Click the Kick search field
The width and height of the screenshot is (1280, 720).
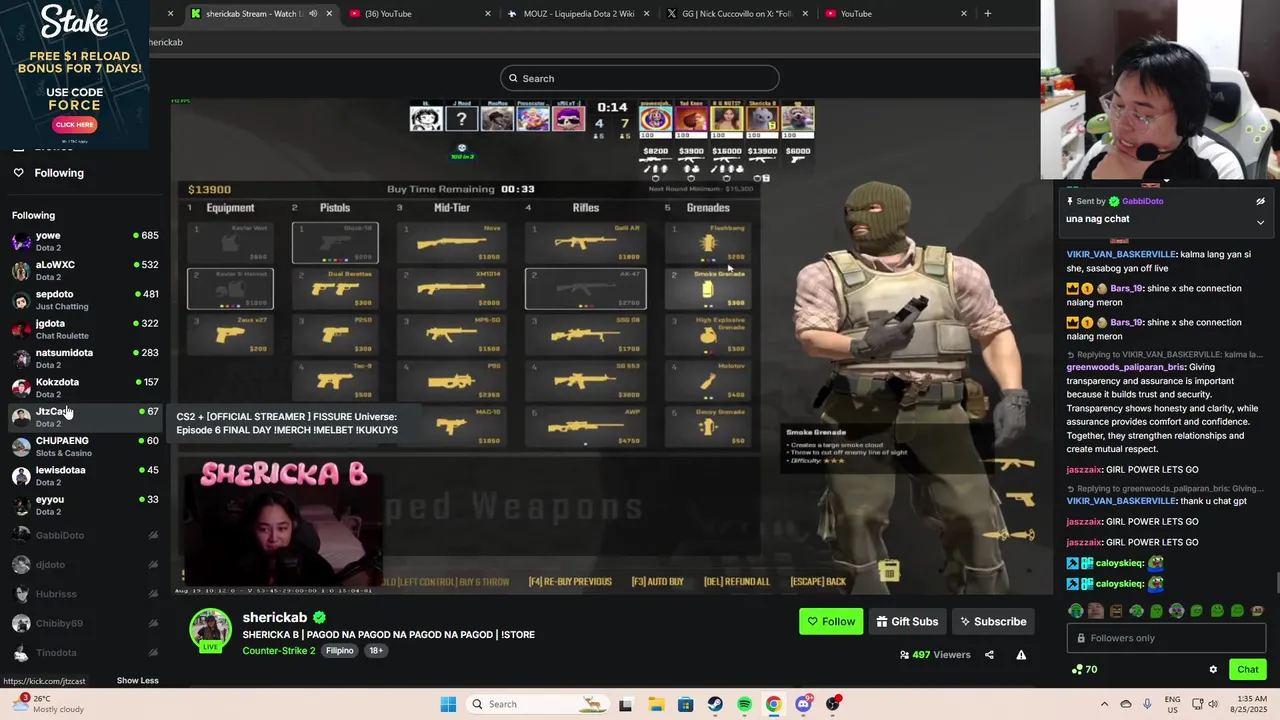(x=640, y=78)
